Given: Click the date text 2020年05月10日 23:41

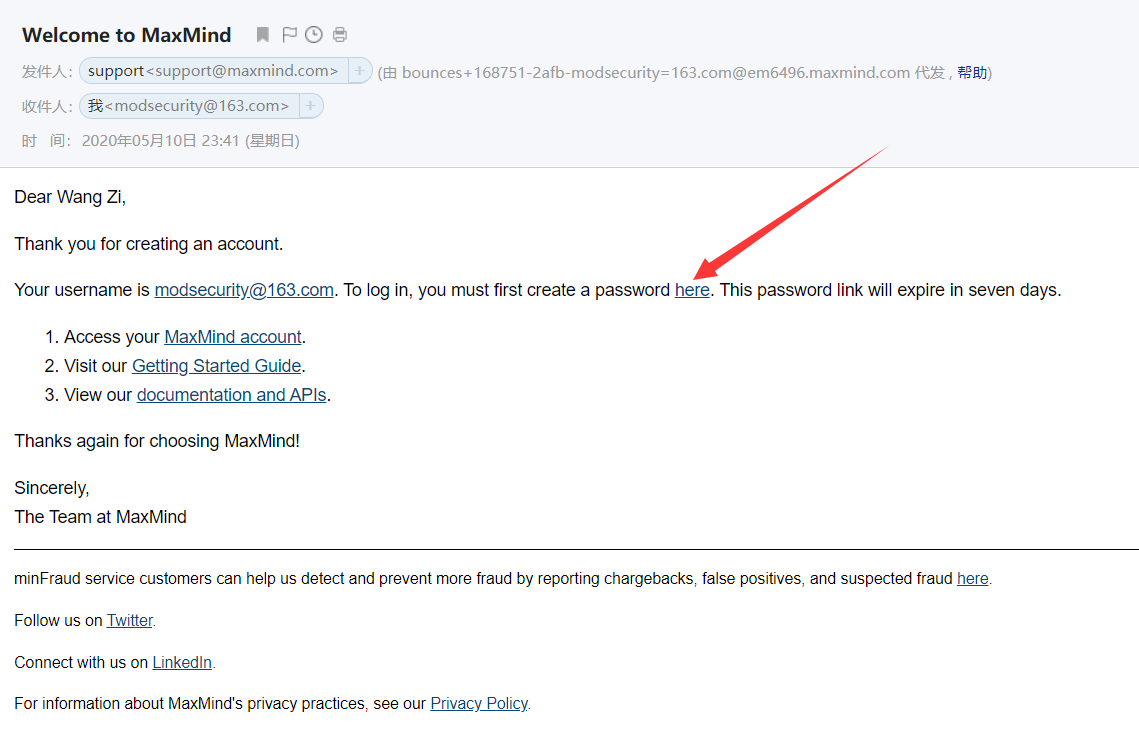Looking at the screenshot, I should tap(161, 141).
